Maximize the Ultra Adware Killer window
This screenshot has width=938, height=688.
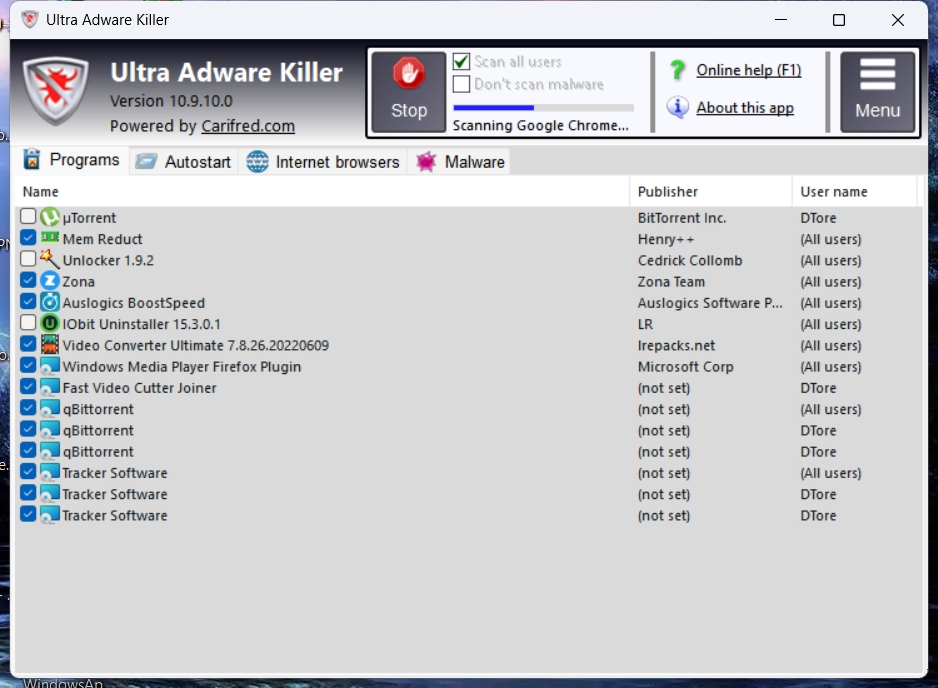point(839,20)
